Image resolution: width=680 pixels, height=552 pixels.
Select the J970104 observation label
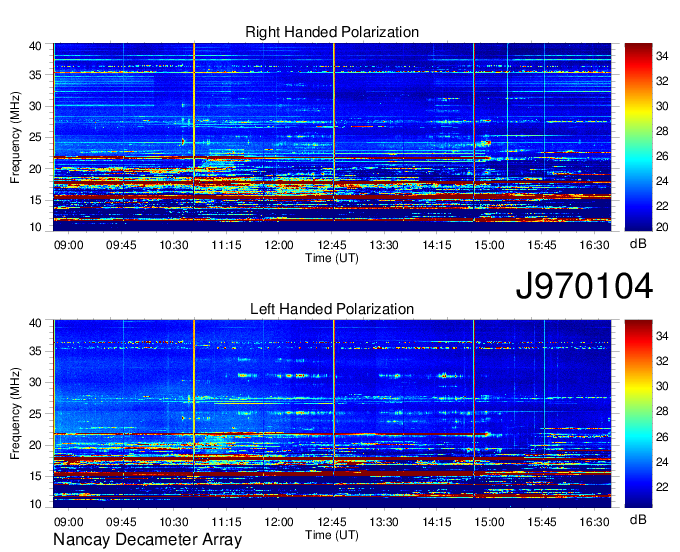click(584, 286)
